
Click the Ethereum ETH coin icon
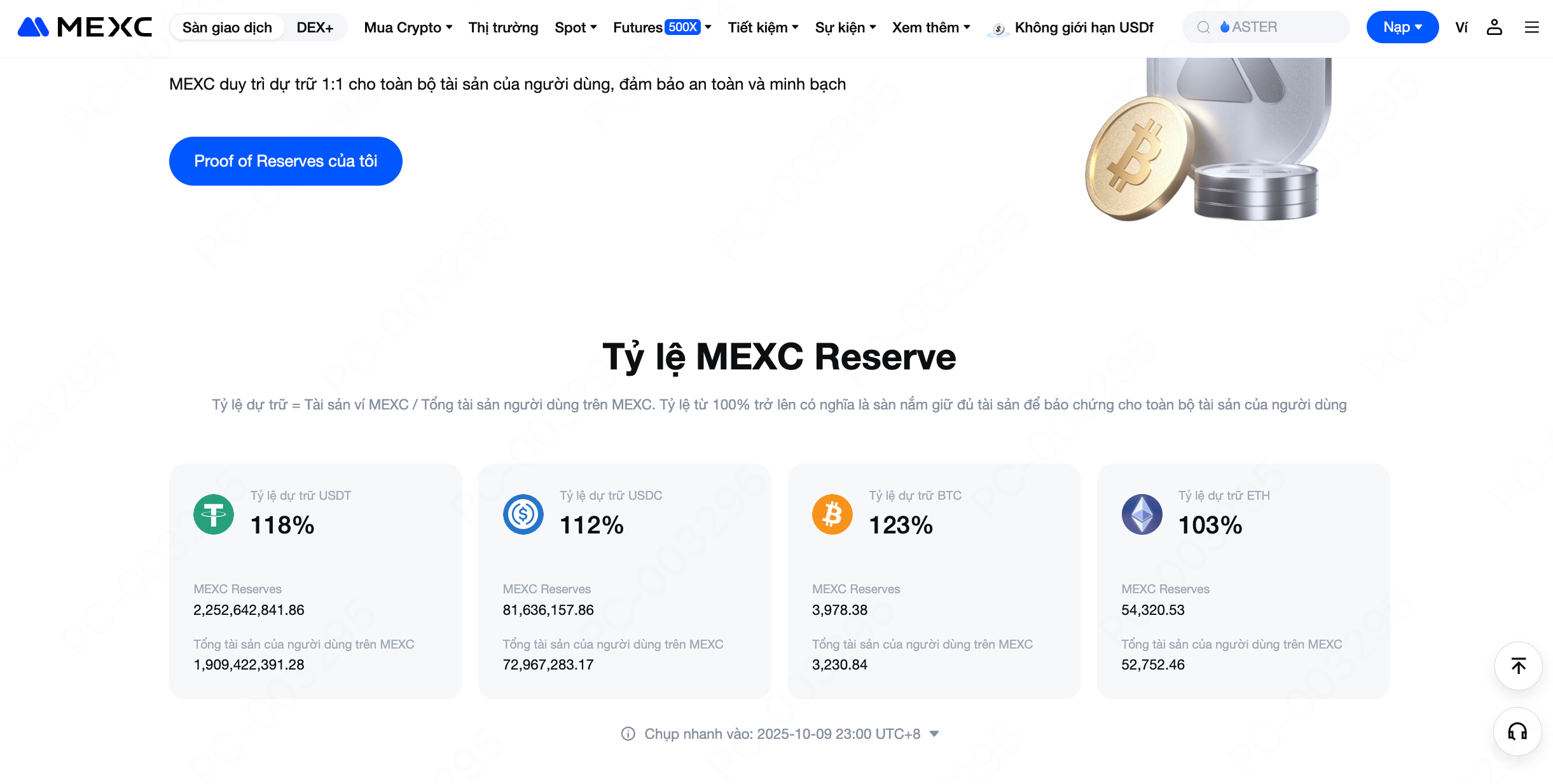pos(1142,514)
